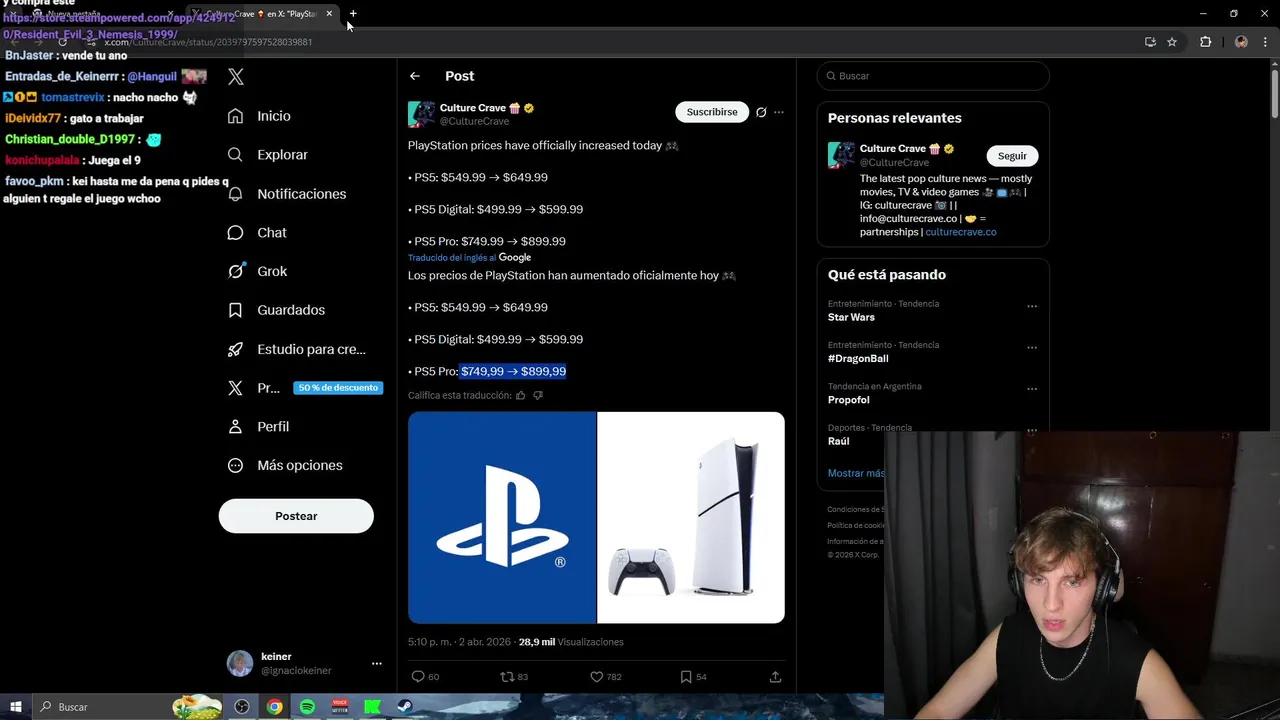Click keiner profile avatar at bottom
Image resolution: width=1280 pixels, height=720 pixels.
point(240,663)
